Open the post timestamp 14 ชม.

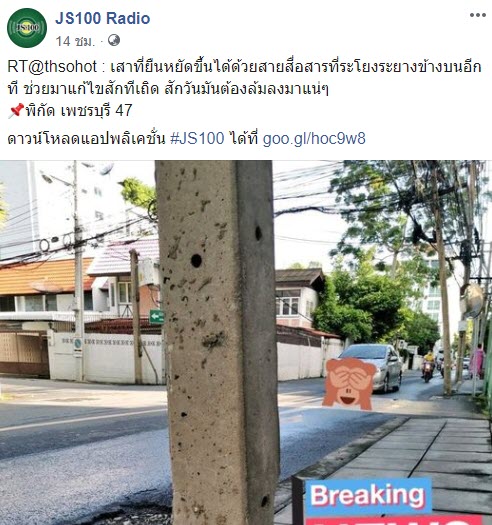75,41
